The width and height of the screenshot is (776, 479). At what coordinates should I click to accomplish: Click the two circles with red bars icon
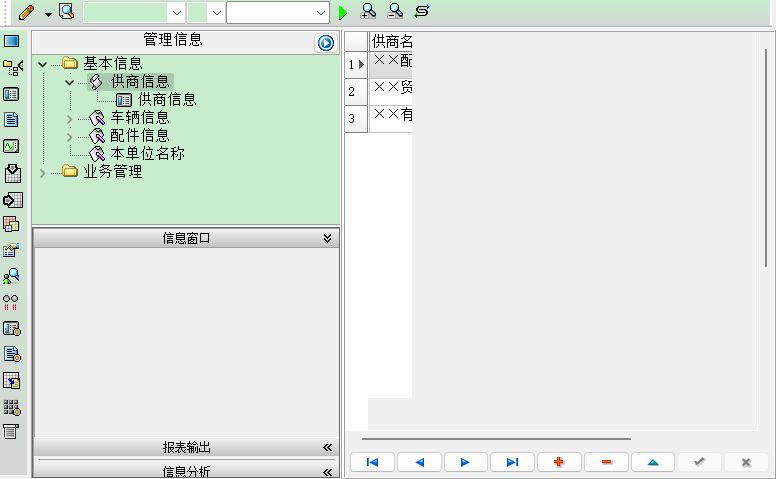(x=11, y=302)
